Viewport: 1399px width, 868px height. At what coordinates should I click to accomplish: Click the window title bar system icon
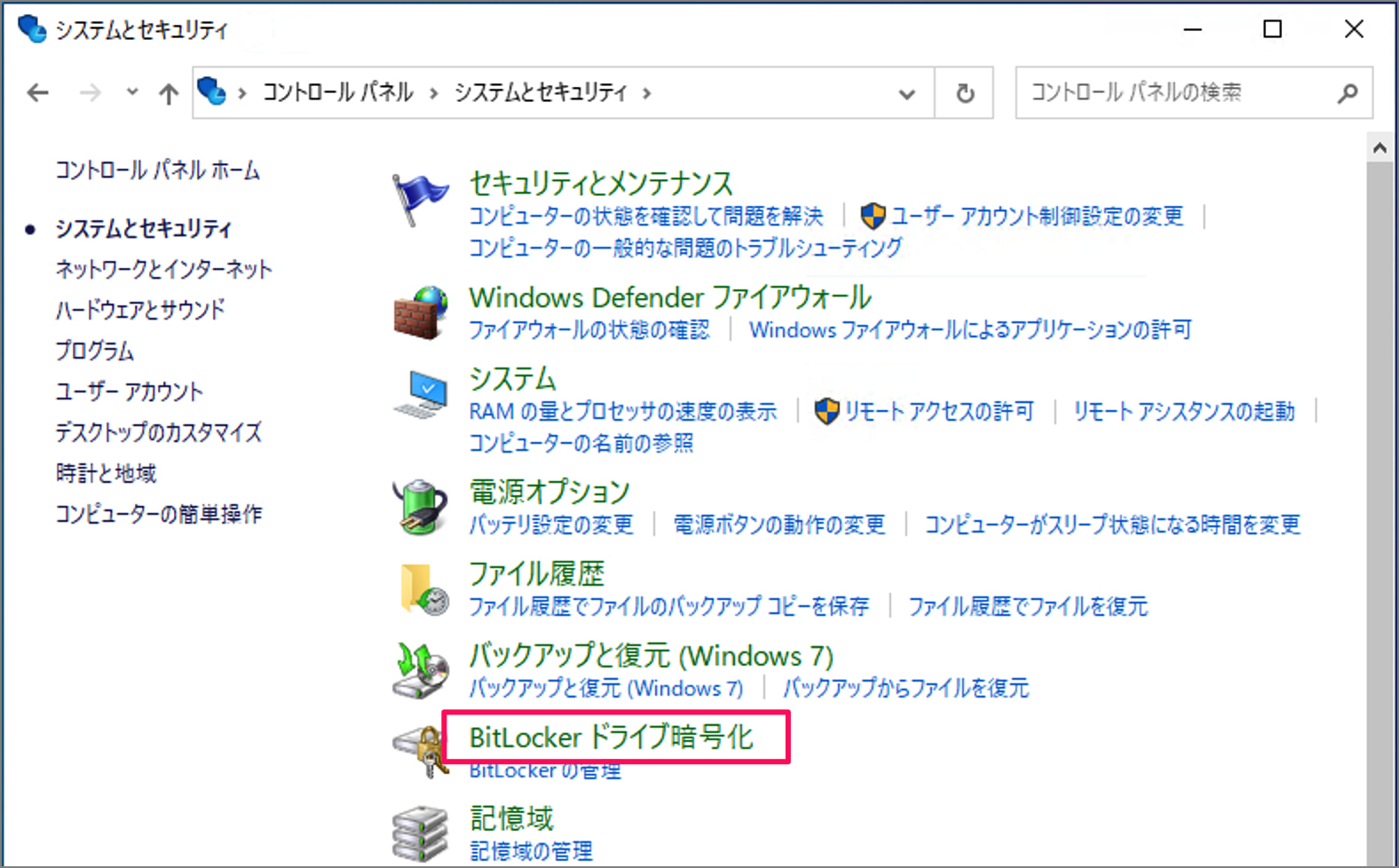pyautogui.click(x=32, y=29)
